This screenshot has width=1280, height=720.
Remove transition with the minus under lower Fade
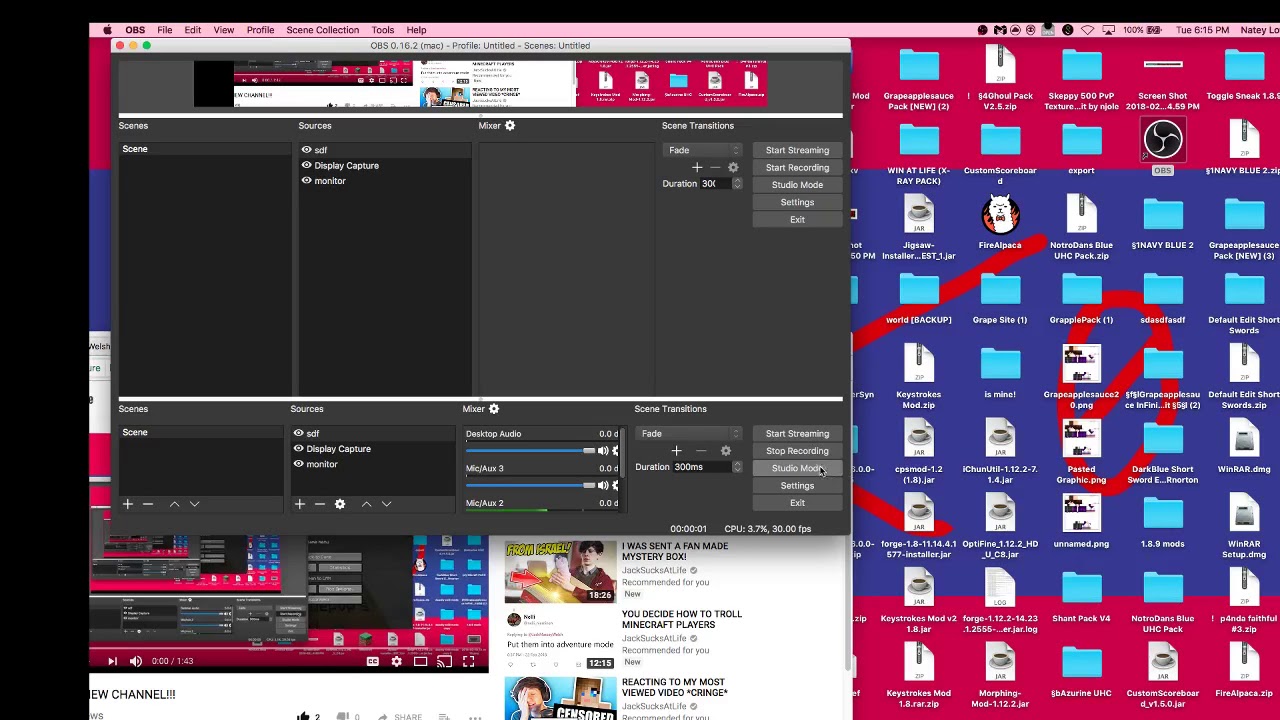(x=700, y=451)
